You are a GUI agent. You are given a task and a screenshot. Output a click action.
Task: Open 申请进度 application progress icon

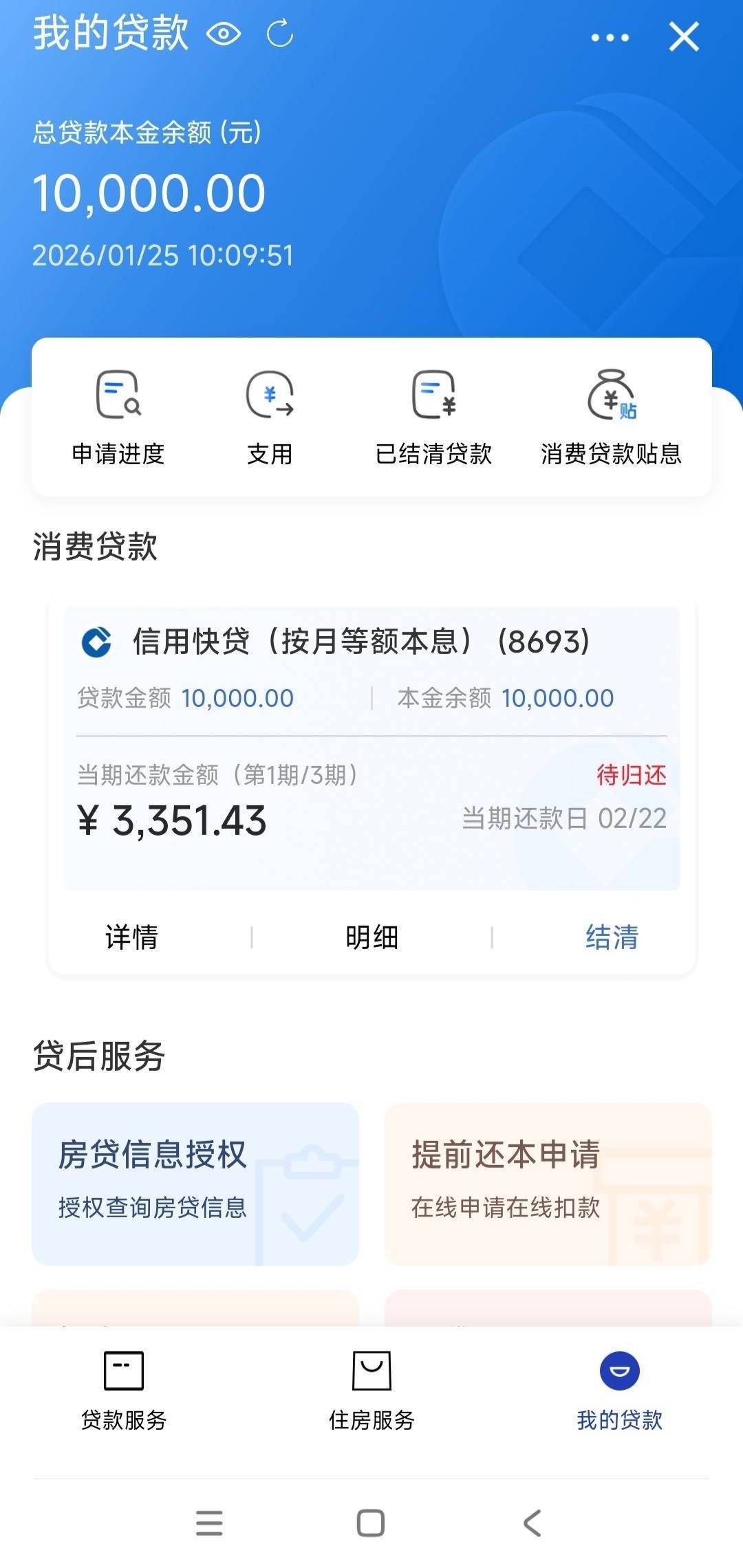(x=118, y=417)
